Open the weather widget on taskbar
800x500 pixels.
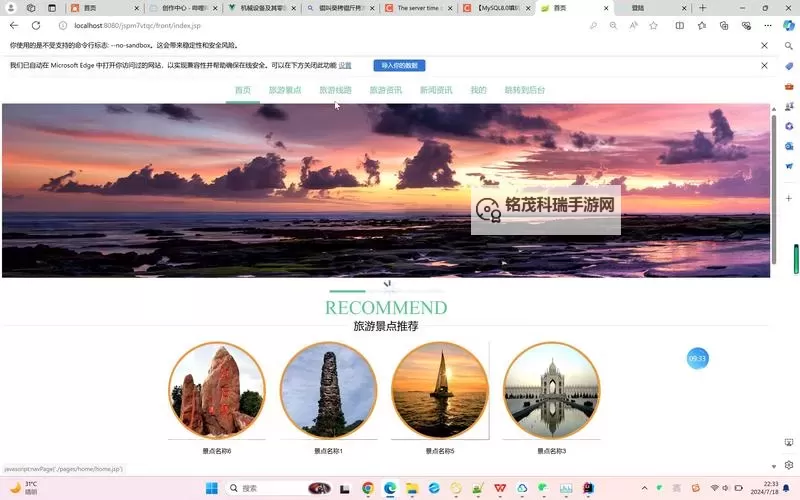(x=23, y=488)
